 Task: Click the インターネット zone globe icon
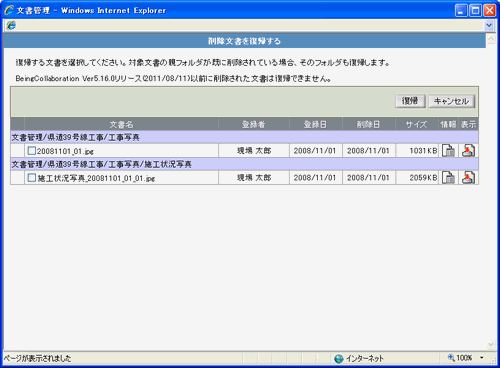click(x=339, y=359)
